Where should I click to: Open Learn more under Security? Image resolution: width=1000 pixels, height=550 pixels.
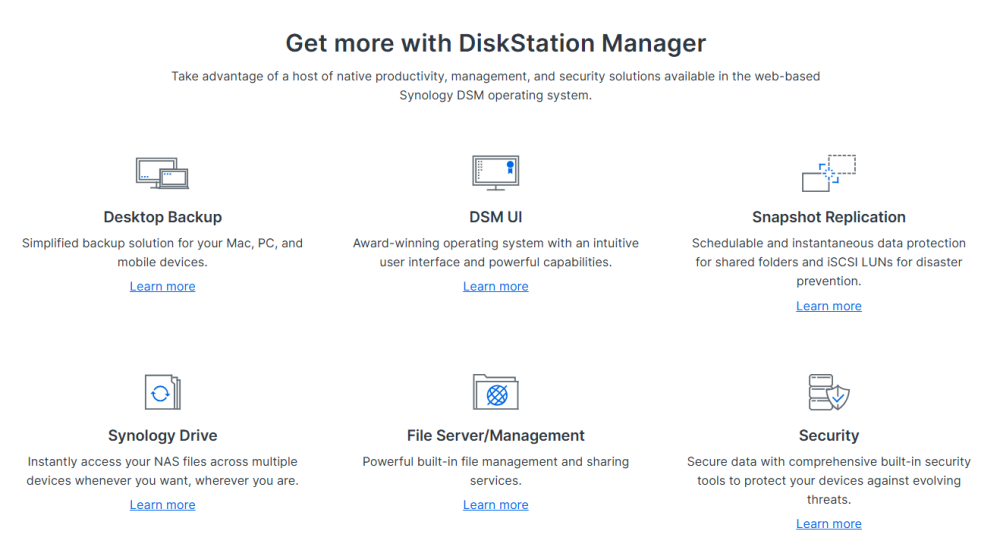coord(828,524)
